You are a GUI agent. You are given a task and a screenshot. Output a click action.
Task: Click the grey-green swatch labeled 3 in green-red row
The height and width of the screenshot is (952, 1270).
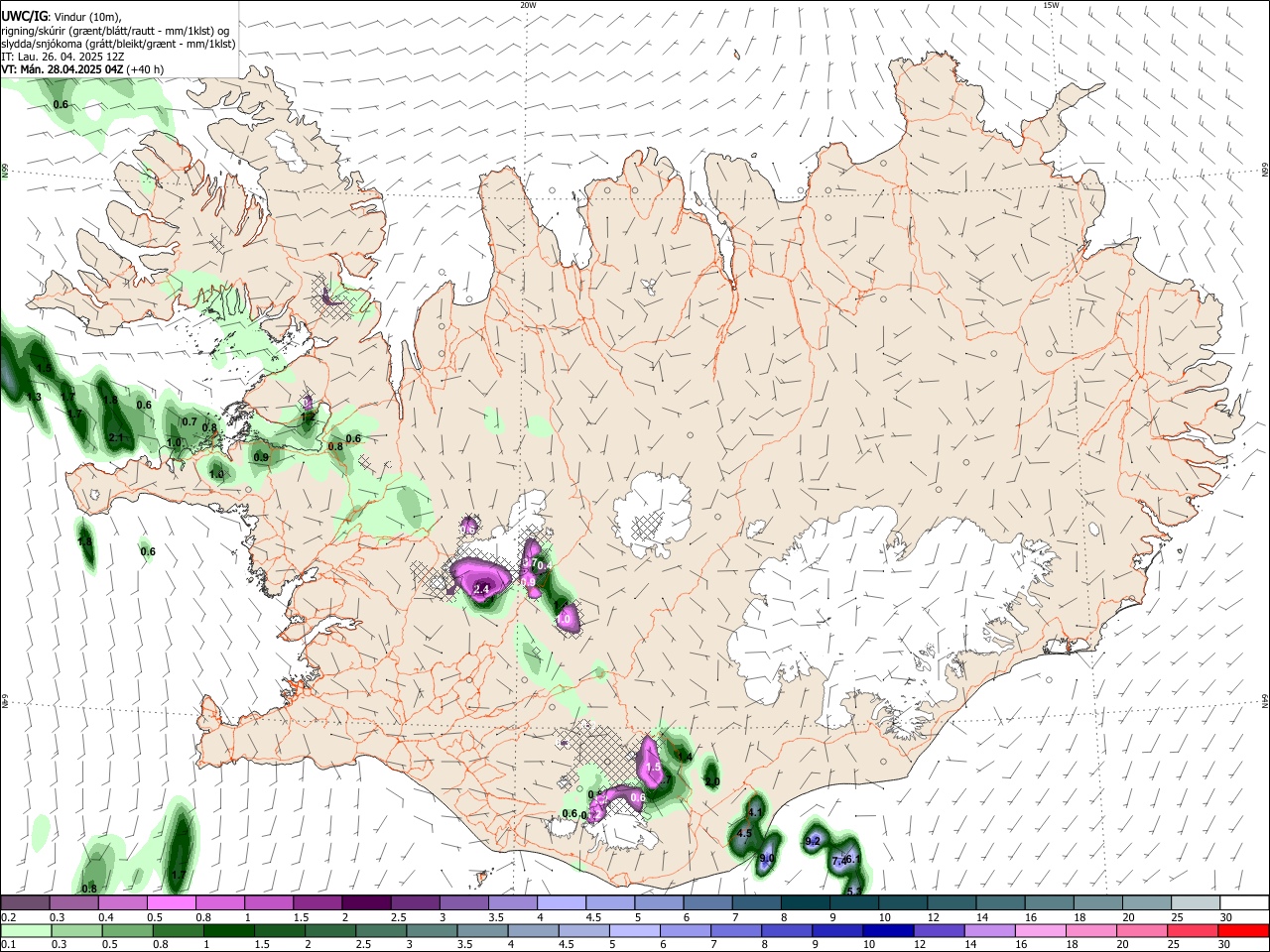[x=432, y=930]
